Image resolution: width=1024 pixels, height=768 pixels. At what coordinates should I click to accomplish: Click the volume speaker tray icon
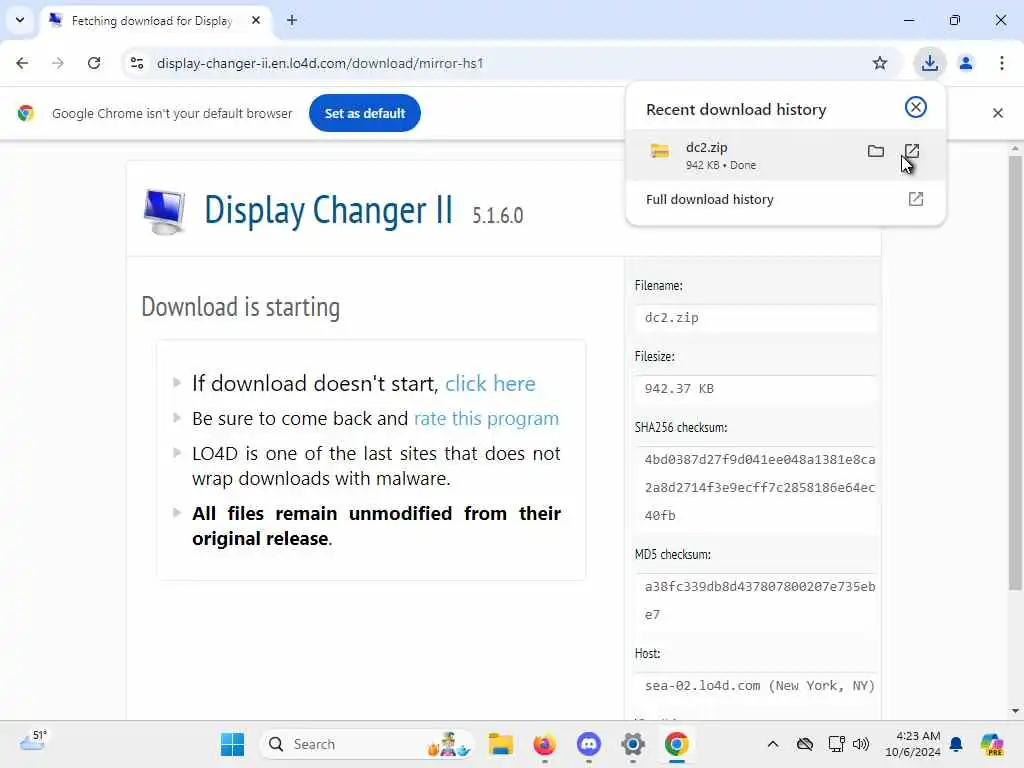pos(861,744)
